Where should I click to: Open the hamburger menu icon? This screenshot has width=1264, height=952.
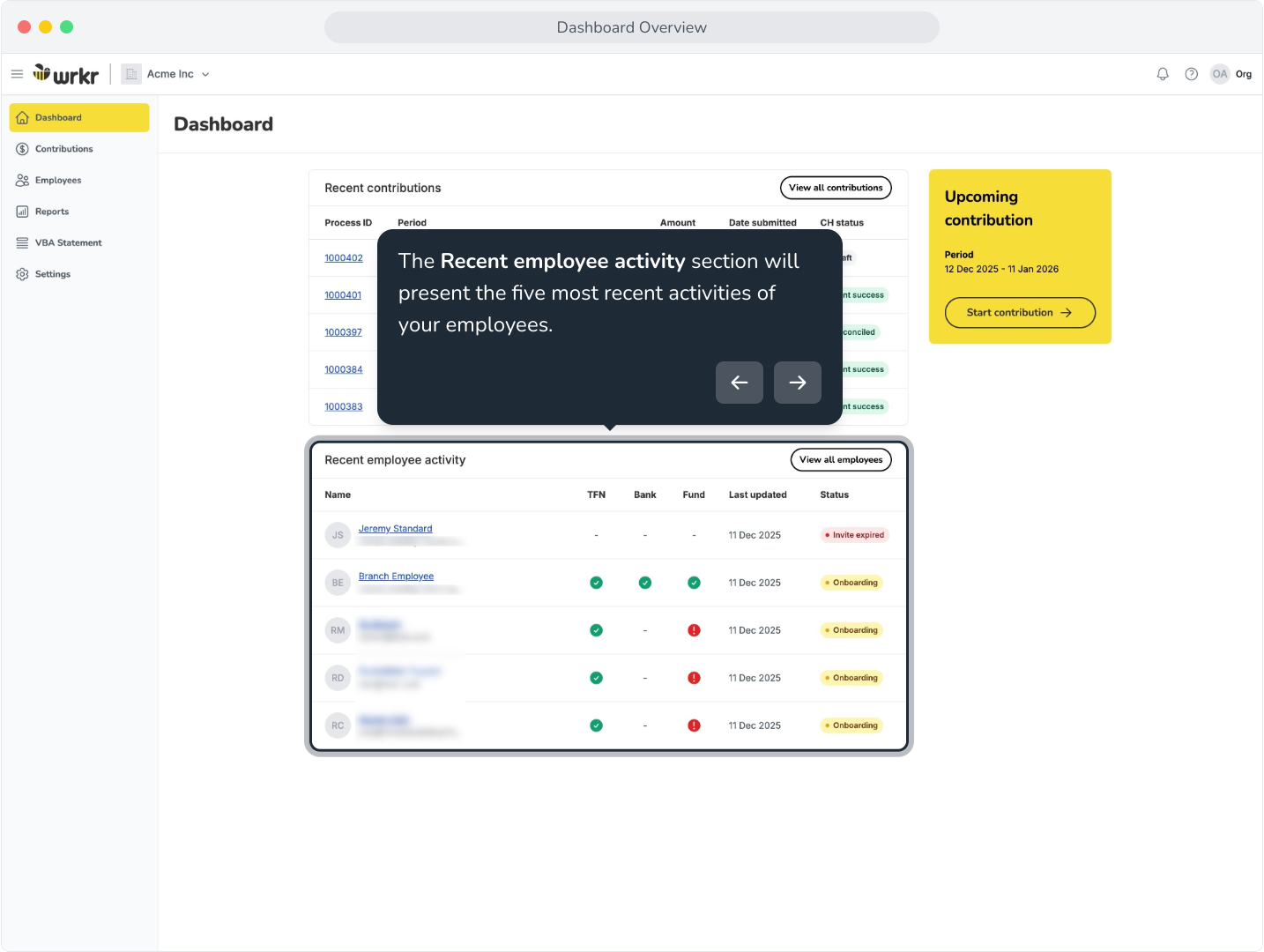[x=17, y=74]
